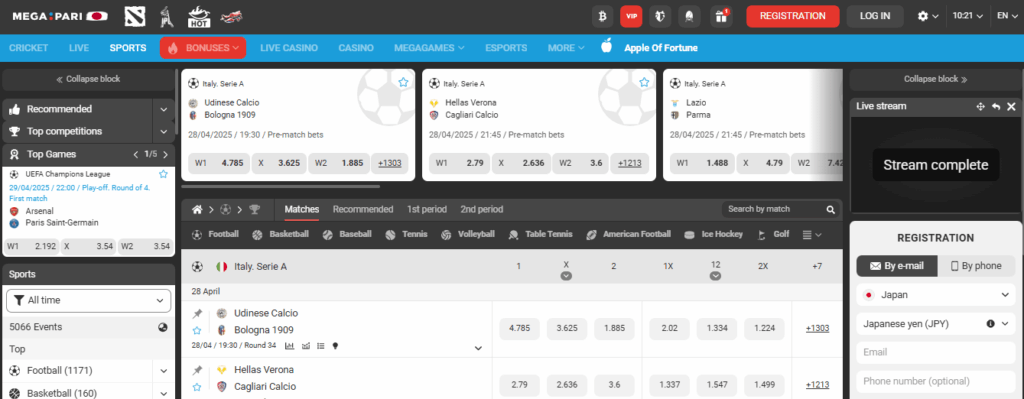This screenshot has height=399, width=1024.
Task: Click the Email input field
Action: pos(936,352)
